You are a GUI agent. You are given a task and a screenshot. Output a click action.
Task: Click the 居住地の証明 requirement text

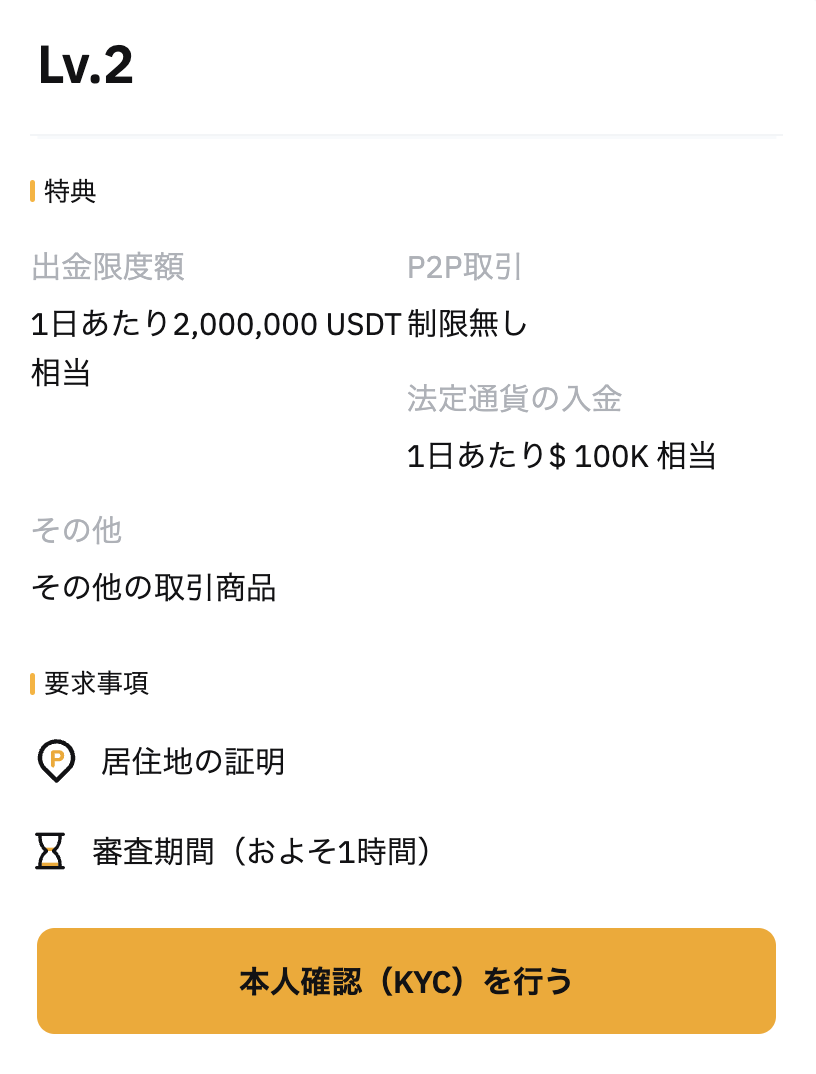[x=193, y=761]
